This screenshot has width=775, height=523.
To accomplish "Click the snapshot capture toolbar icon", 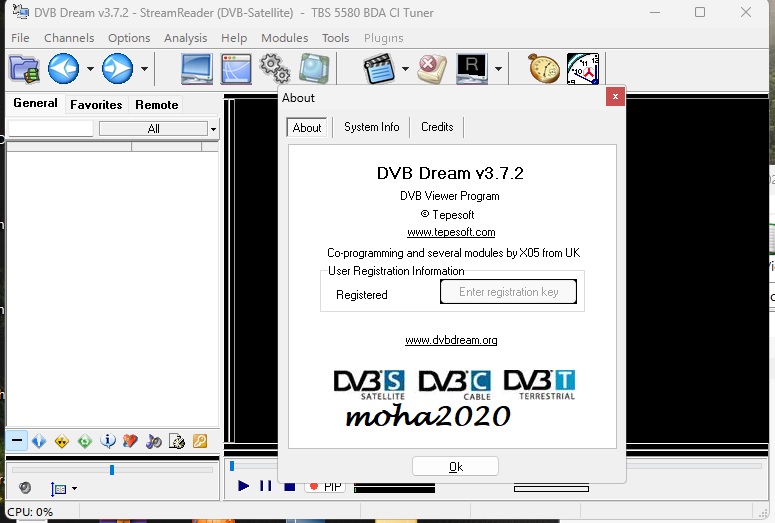I will [x=314, y=69].
